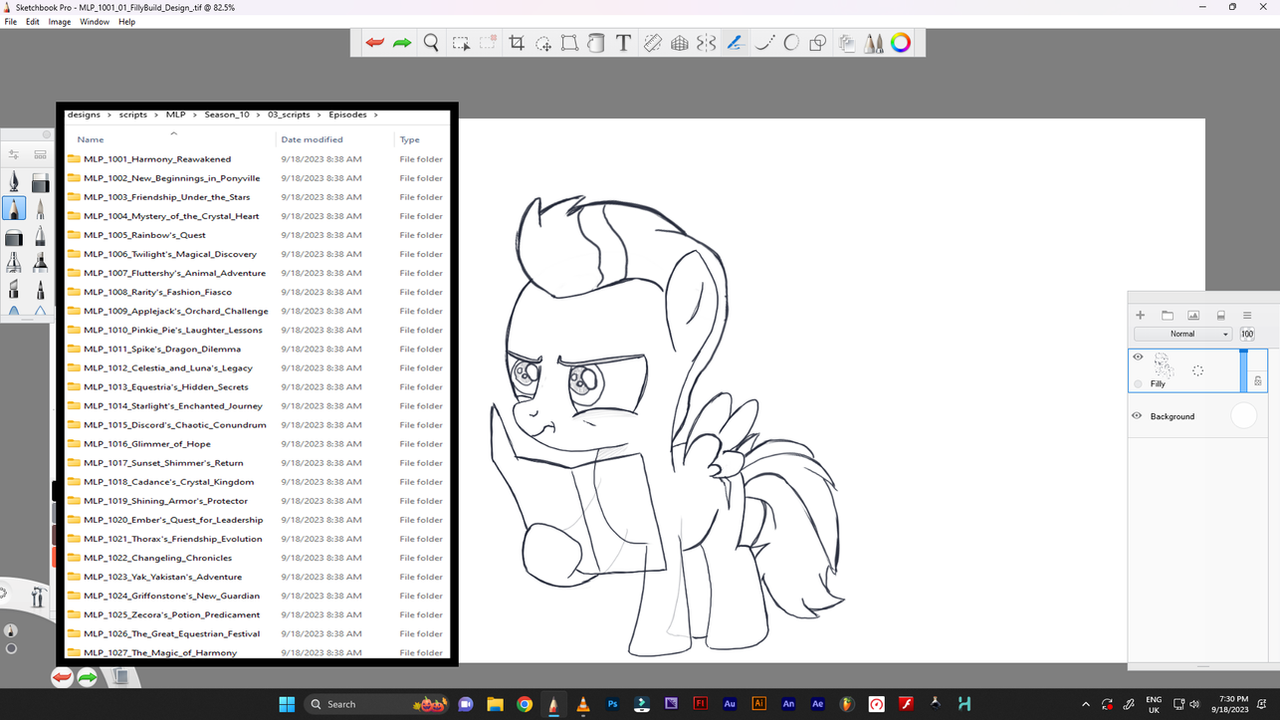
Task: Adjust the blue Filly layer opacity bar
Action: pyautogui.click(x=1244, y=370)
